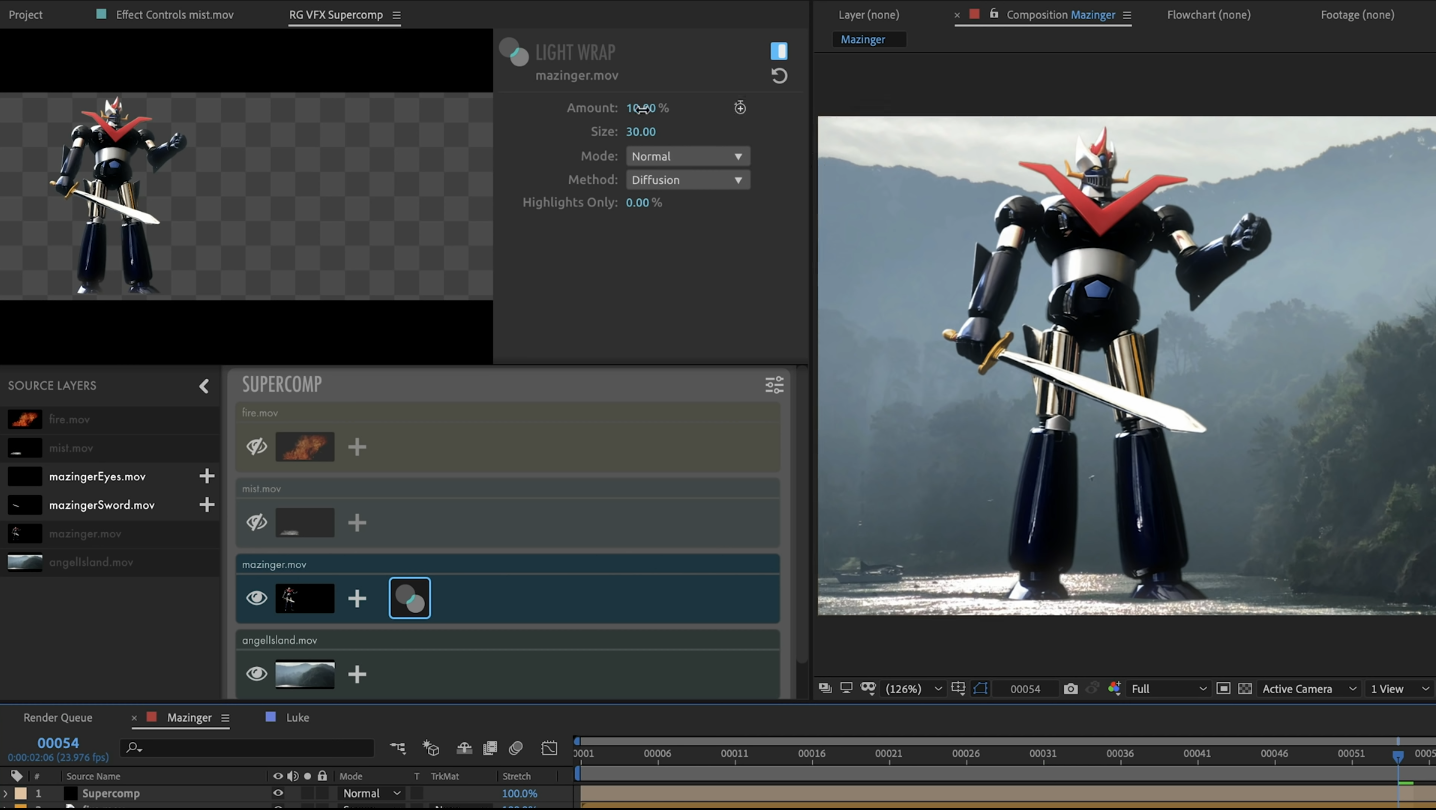Show the hidden mist.mov Supercomp layer

point(257,522)
